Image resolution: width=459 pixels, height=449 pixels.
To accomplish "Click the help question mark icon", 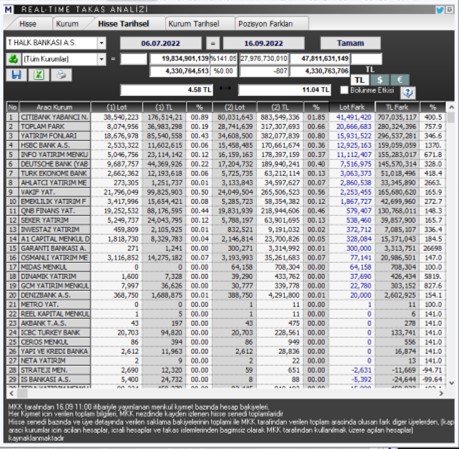I will (x=408, y=93).
